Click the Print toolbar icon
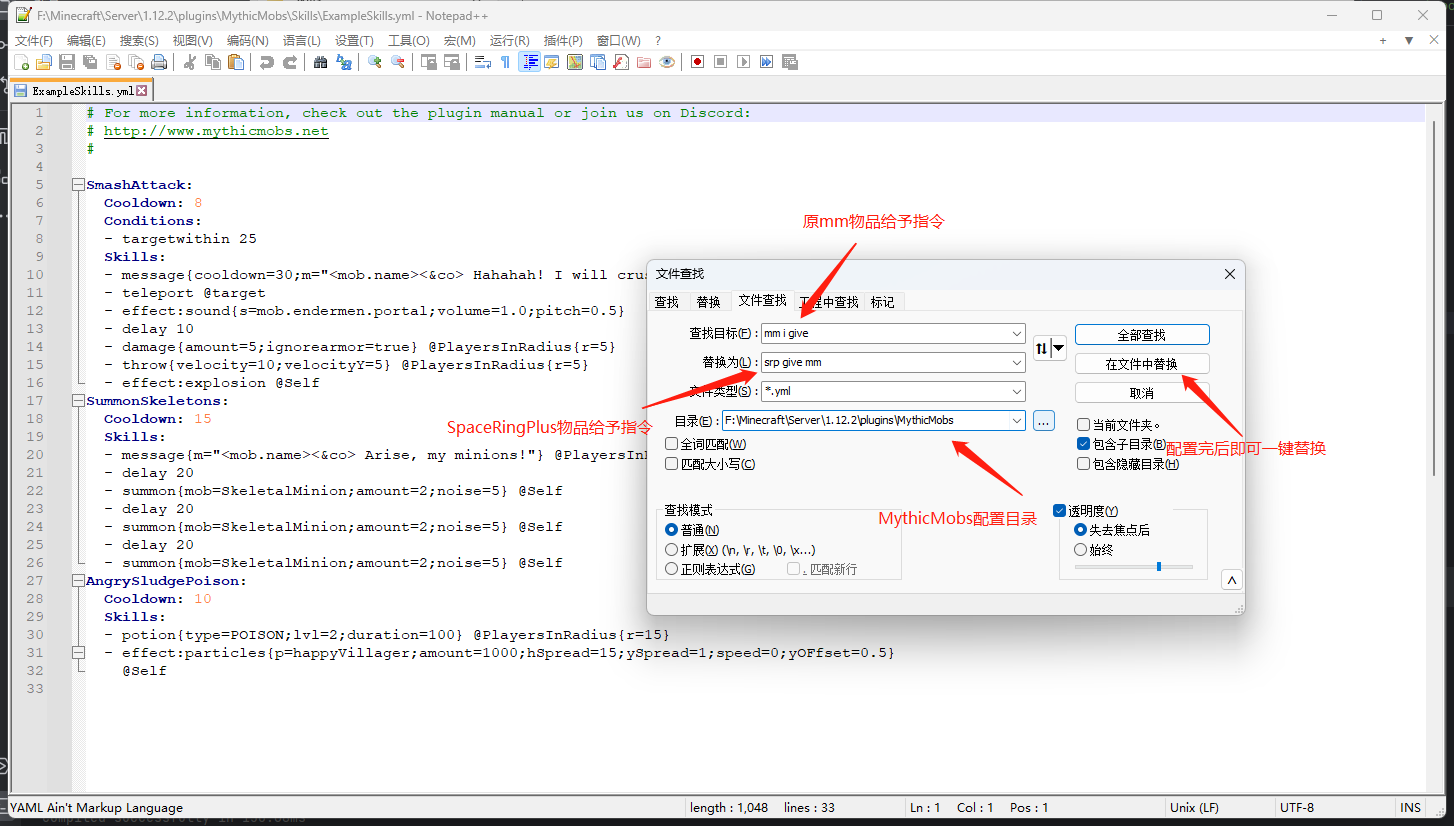 pos(159,62)
